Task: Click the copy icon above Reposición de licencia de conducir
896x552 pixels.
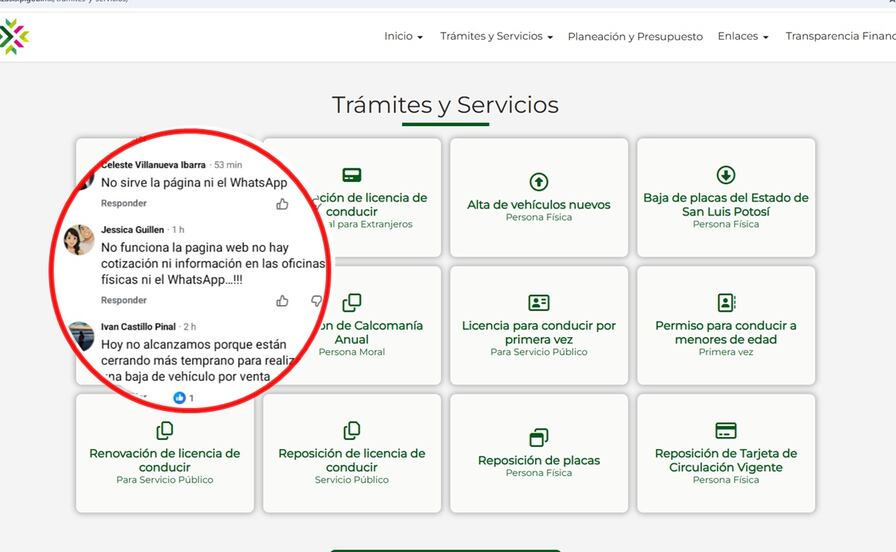Action: (351, 430)
